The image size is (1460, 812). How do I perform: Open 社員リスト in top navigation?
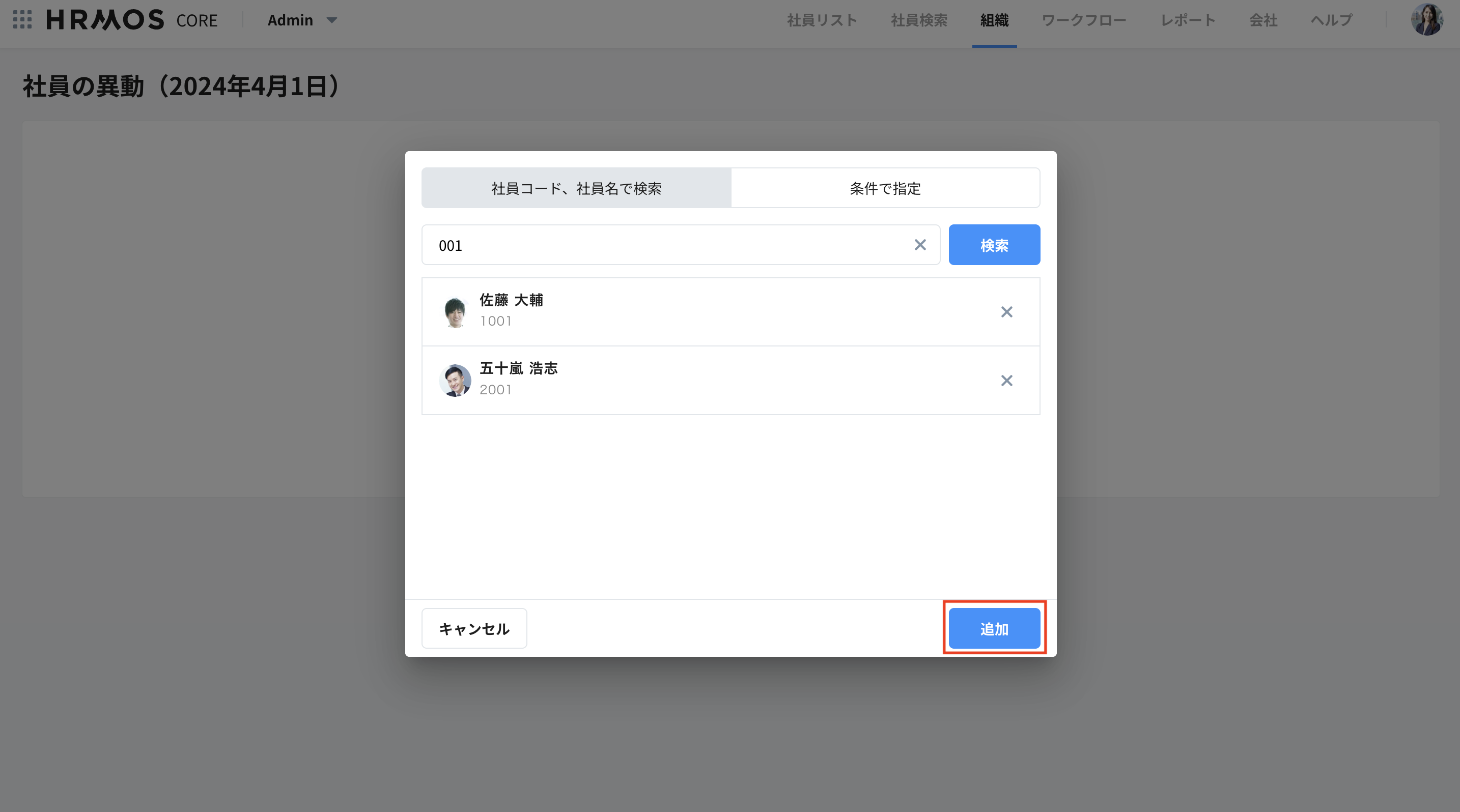click(x=821, y=20)
